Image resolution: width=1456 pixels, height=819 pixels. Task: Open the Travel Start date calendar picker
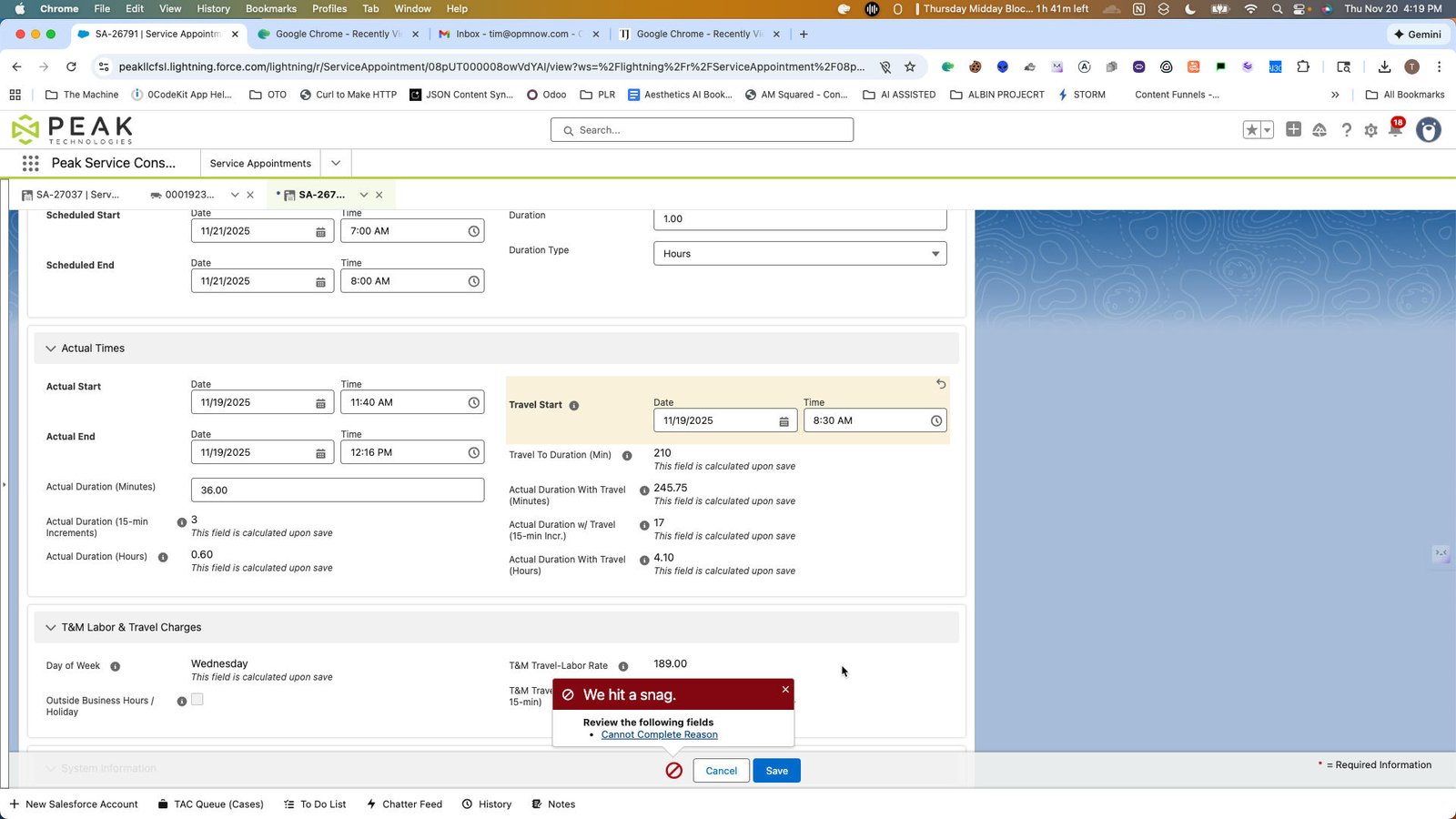click(784, 421)
